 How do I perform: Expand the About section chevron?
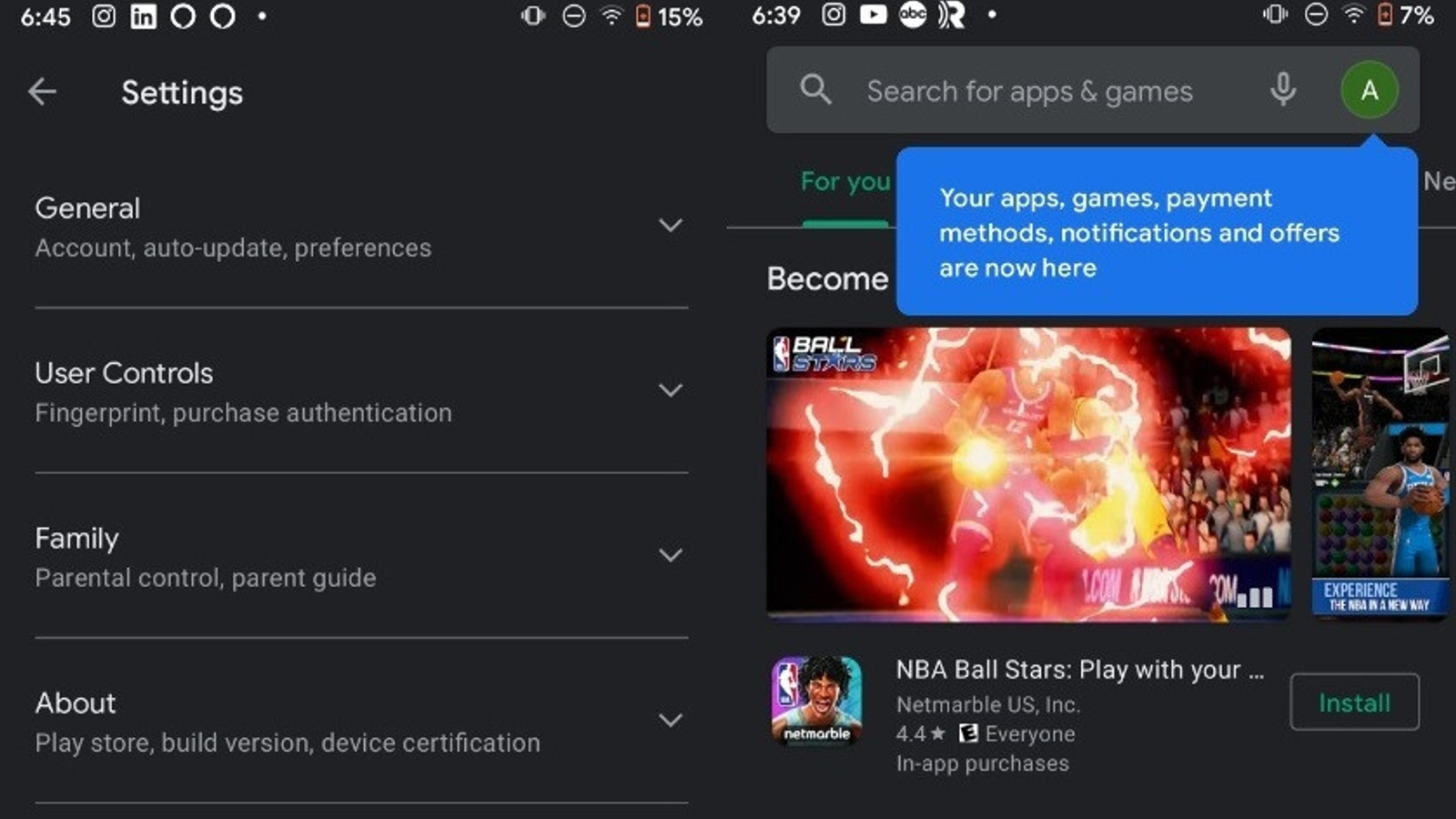[x=671, y=720]
